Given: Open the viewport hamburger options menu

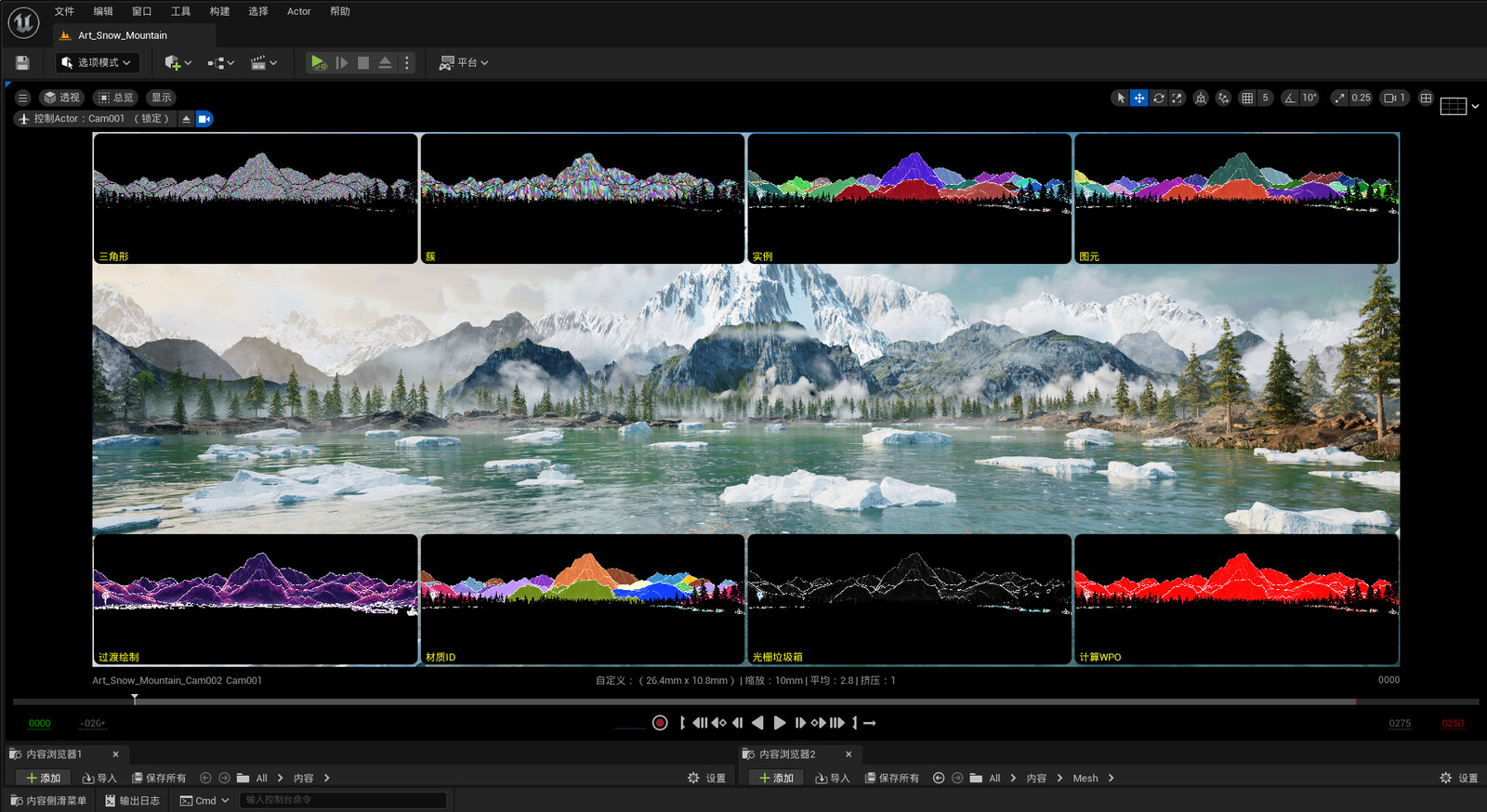Looking at the screenshot, I should 23,98.
